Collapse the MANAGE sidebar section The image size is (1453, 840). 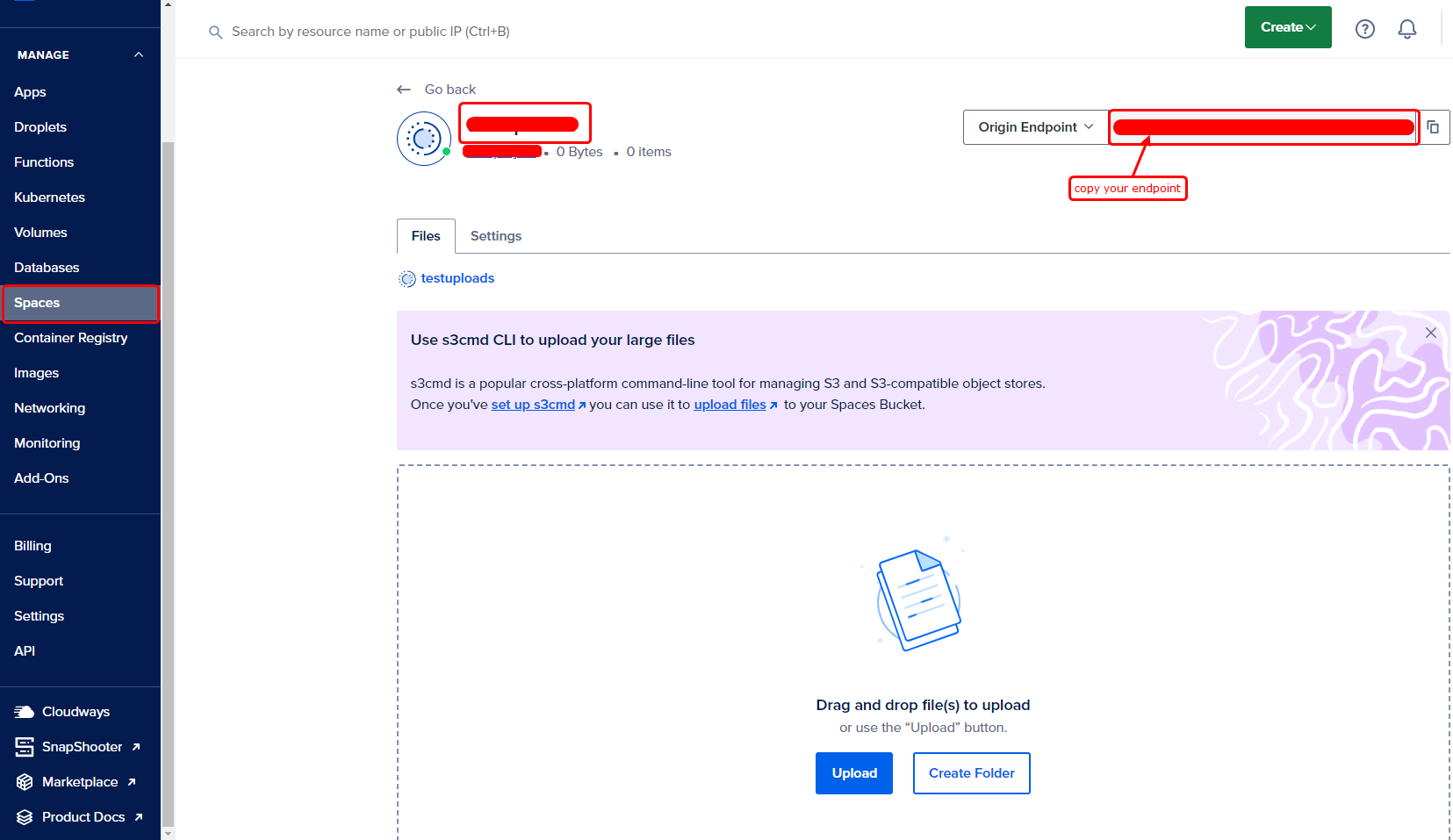[x=138, y=54]
